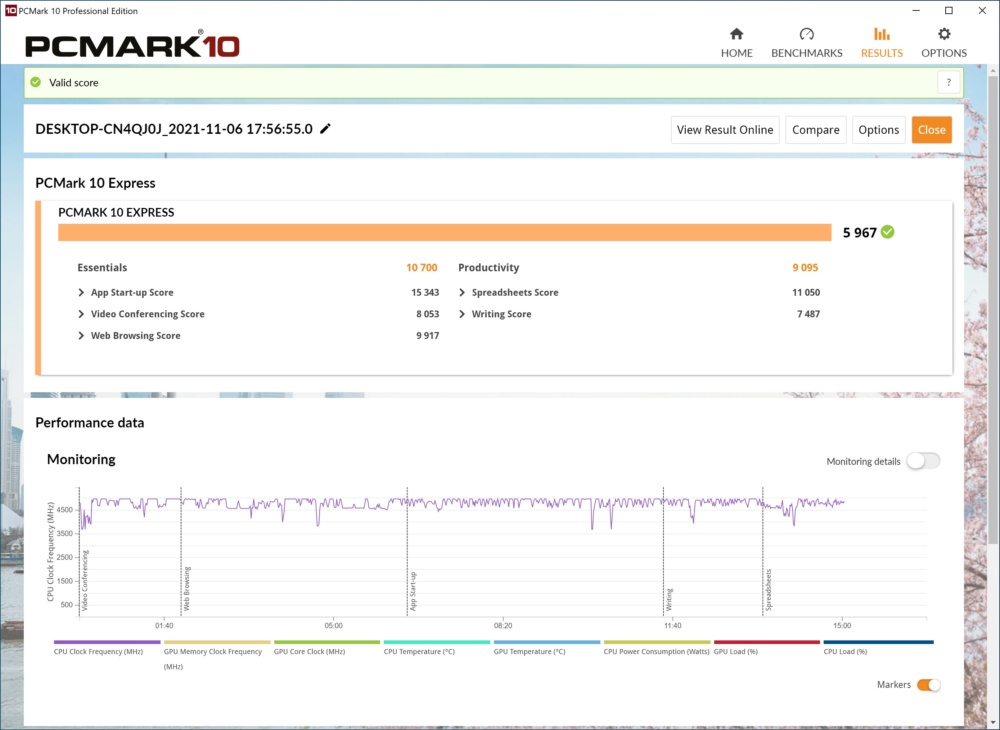The image size is (1000, 730).
Task: Toggle the CPU Clock Frequency legend swatch
Action: [107, 642]
